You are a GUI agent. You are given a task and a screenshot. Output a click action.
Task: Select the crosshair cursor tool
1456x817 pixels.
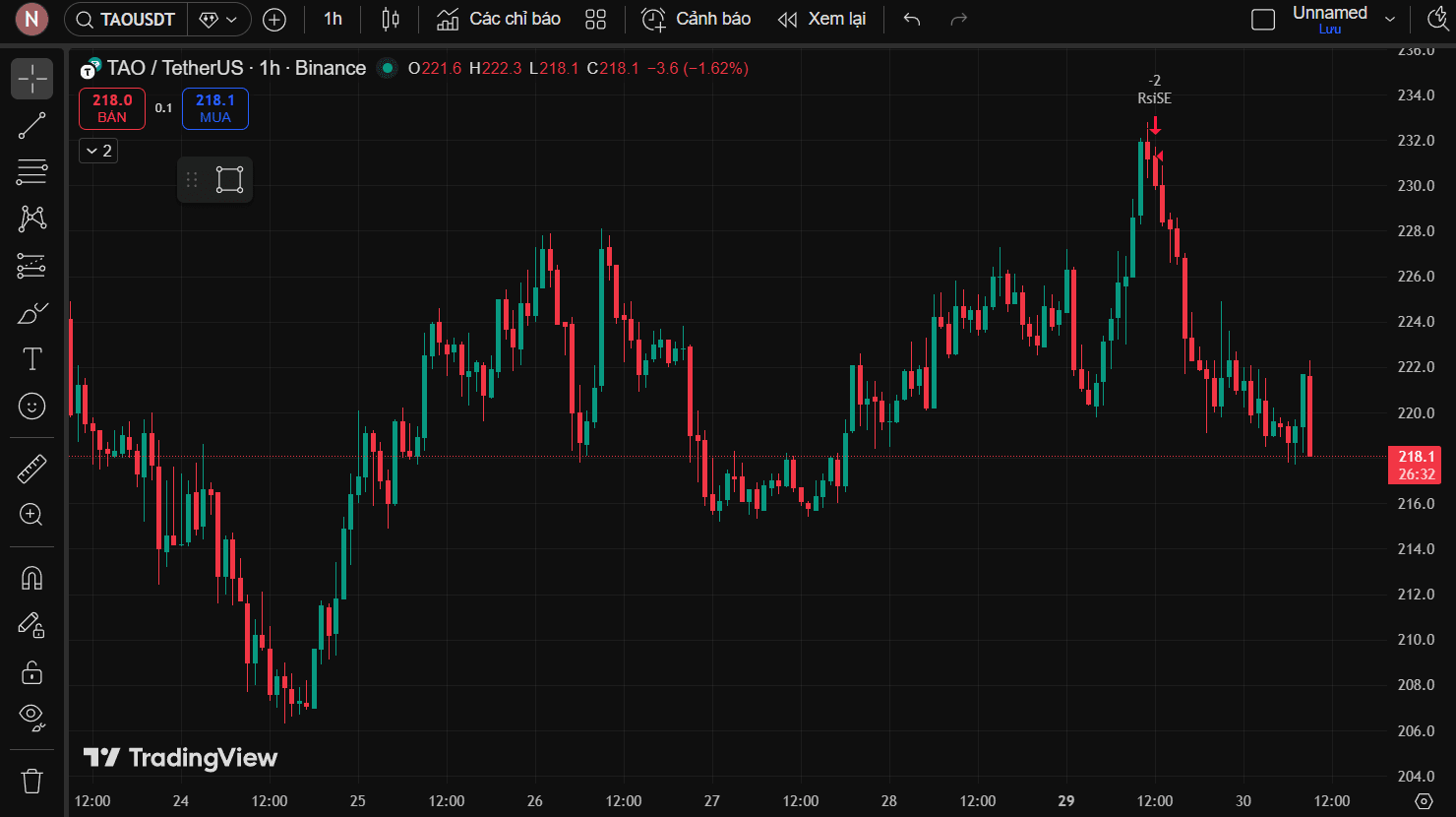pyautogui.click(x=31, y=79)
